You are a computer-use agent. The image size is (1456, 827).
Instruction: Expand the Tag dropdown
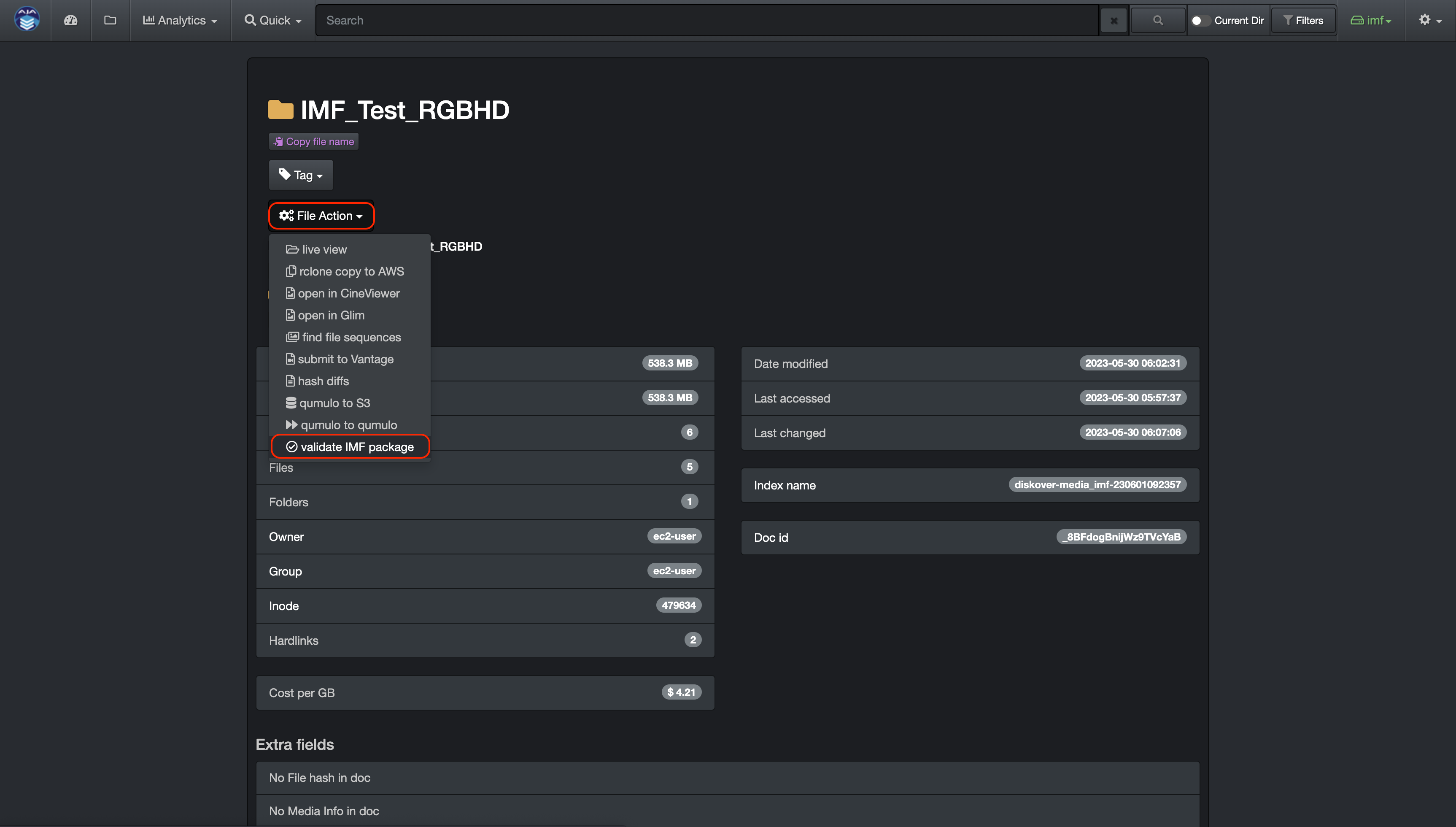pos(300,175)
